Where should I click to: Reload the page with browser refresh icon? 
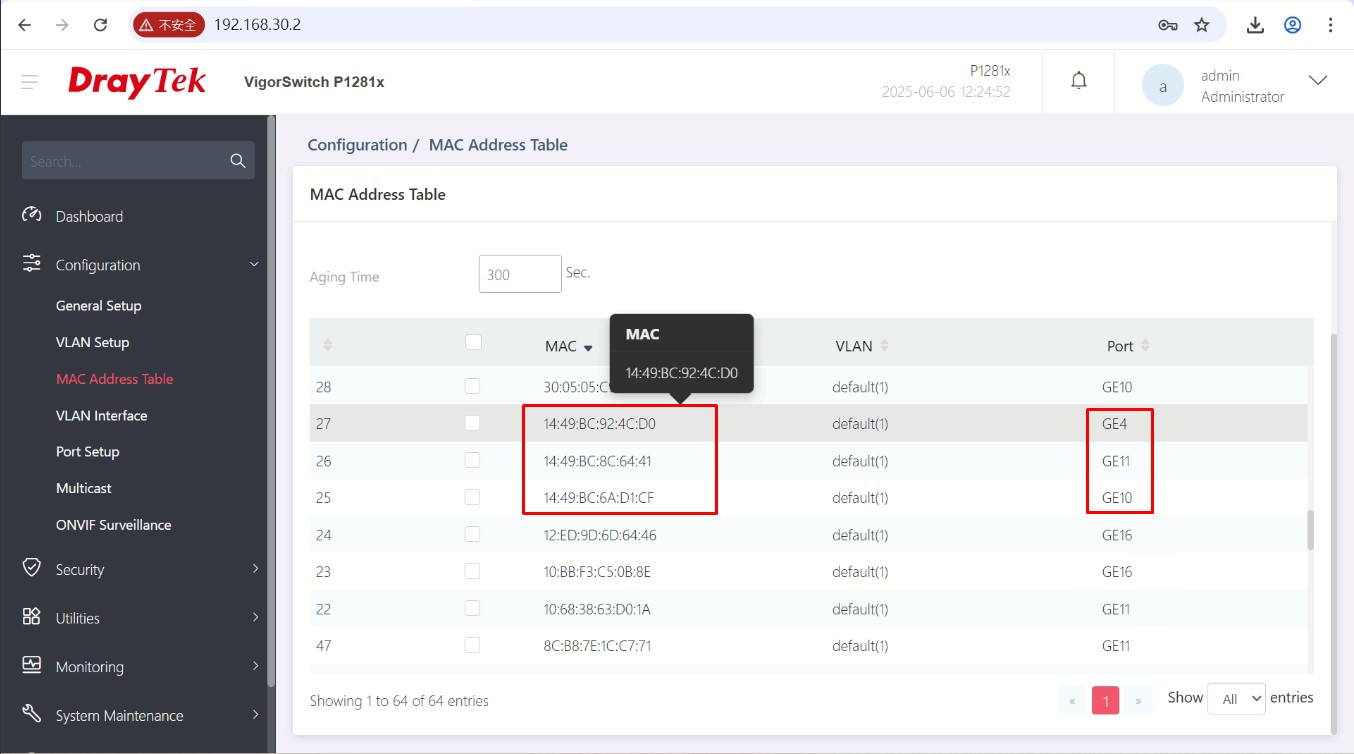100,25
